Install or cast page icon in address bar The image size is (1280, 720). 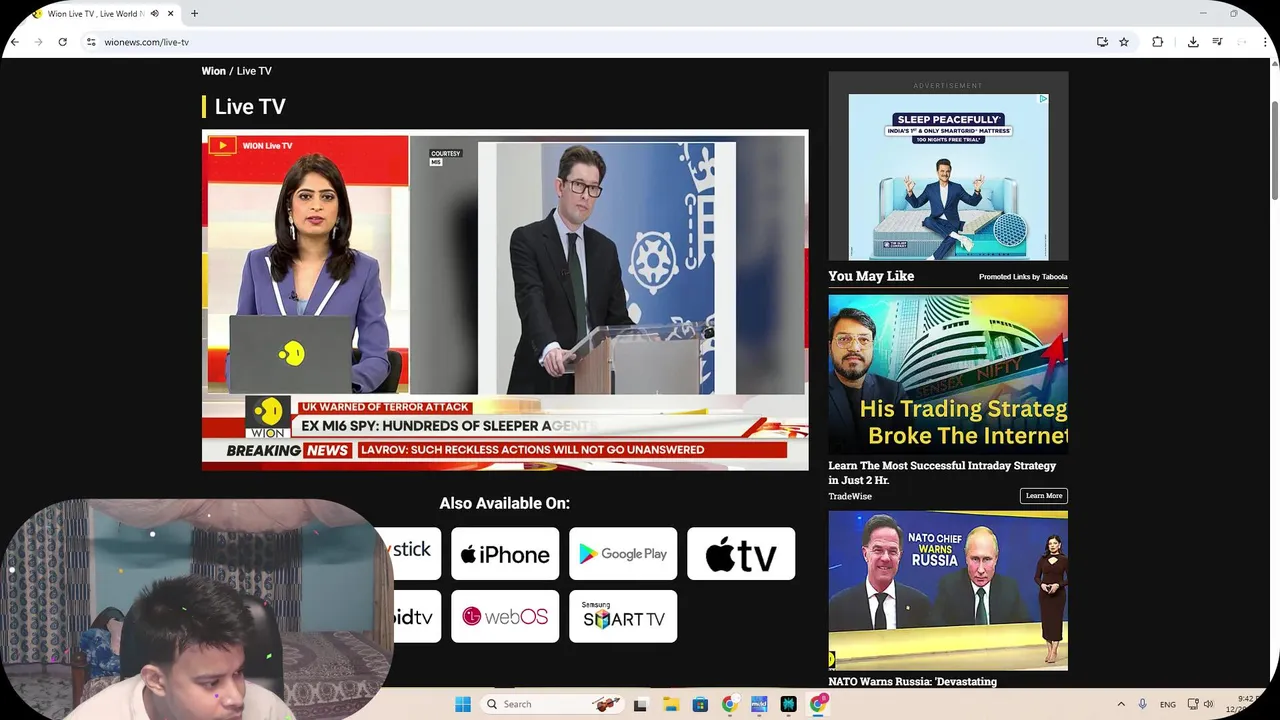1102,42
